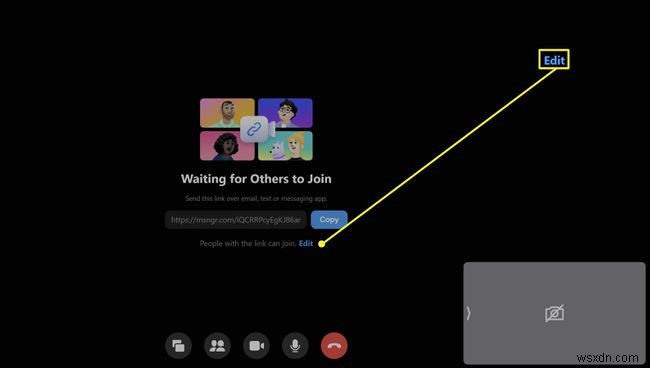End the call with red hang-up button
Screen dimensions: 650x368
click(x=334, y=345)
